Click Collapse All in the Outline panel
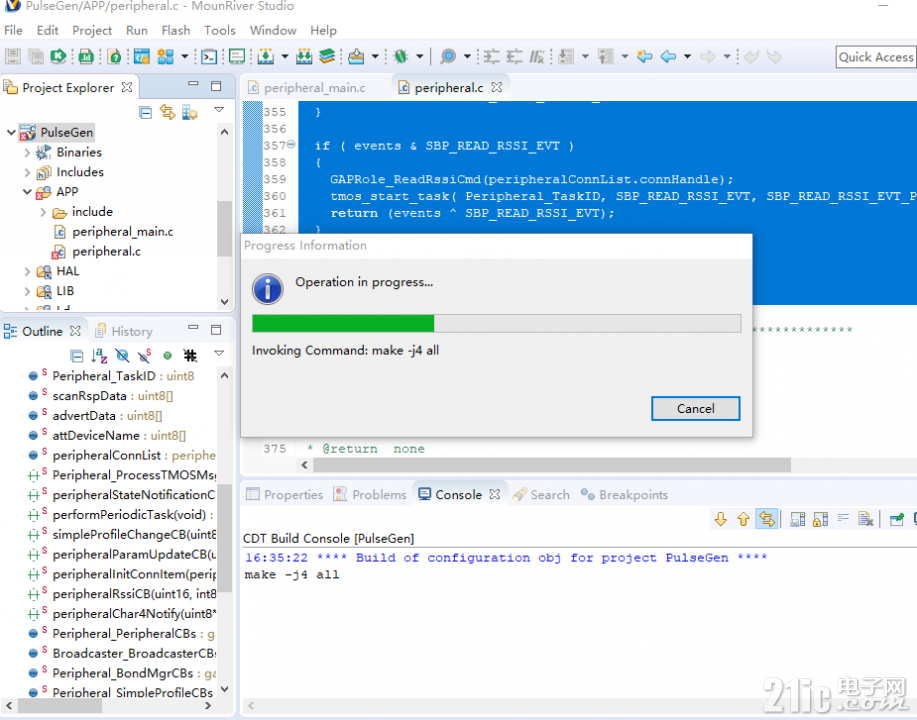This screenshot has width=917, height=720. tap(77, 356)
